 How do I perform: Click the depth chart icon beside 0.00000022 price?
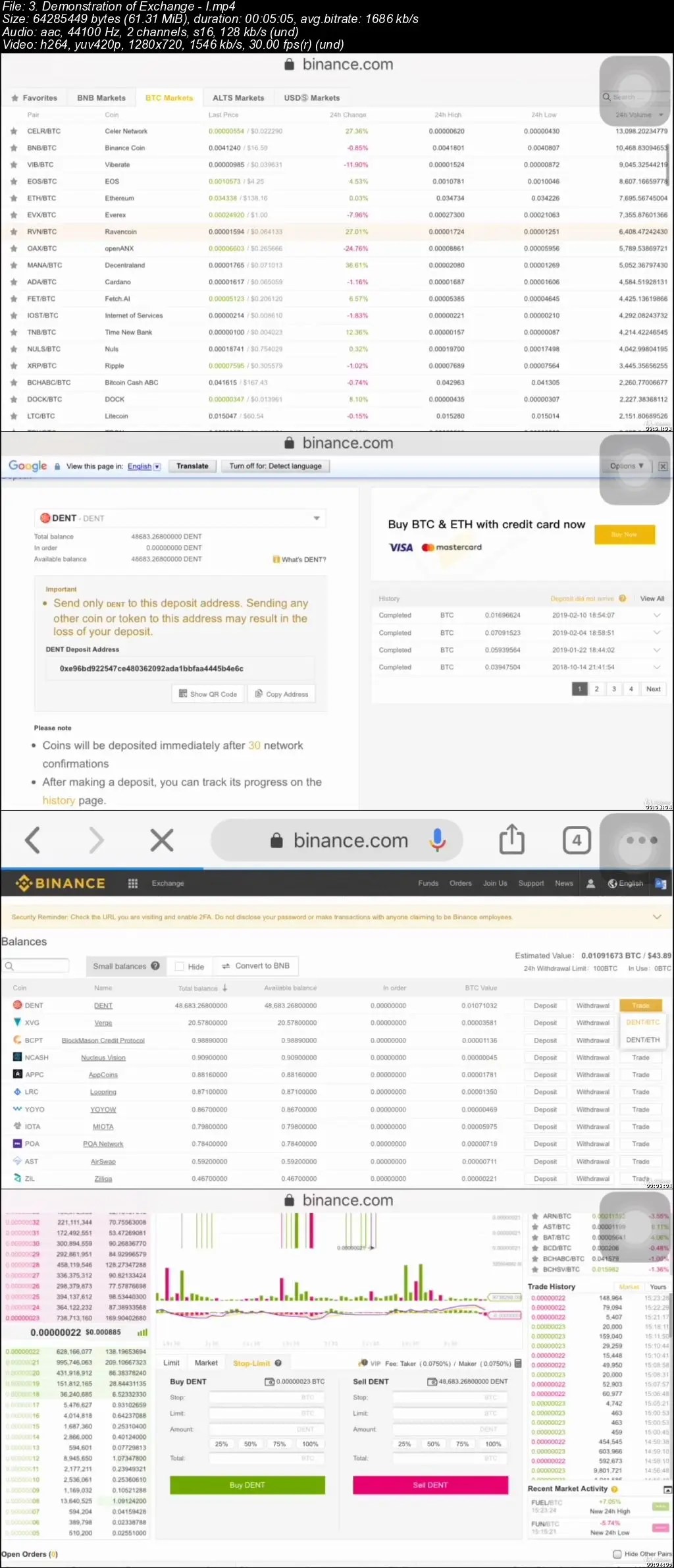coord(142,1332)
